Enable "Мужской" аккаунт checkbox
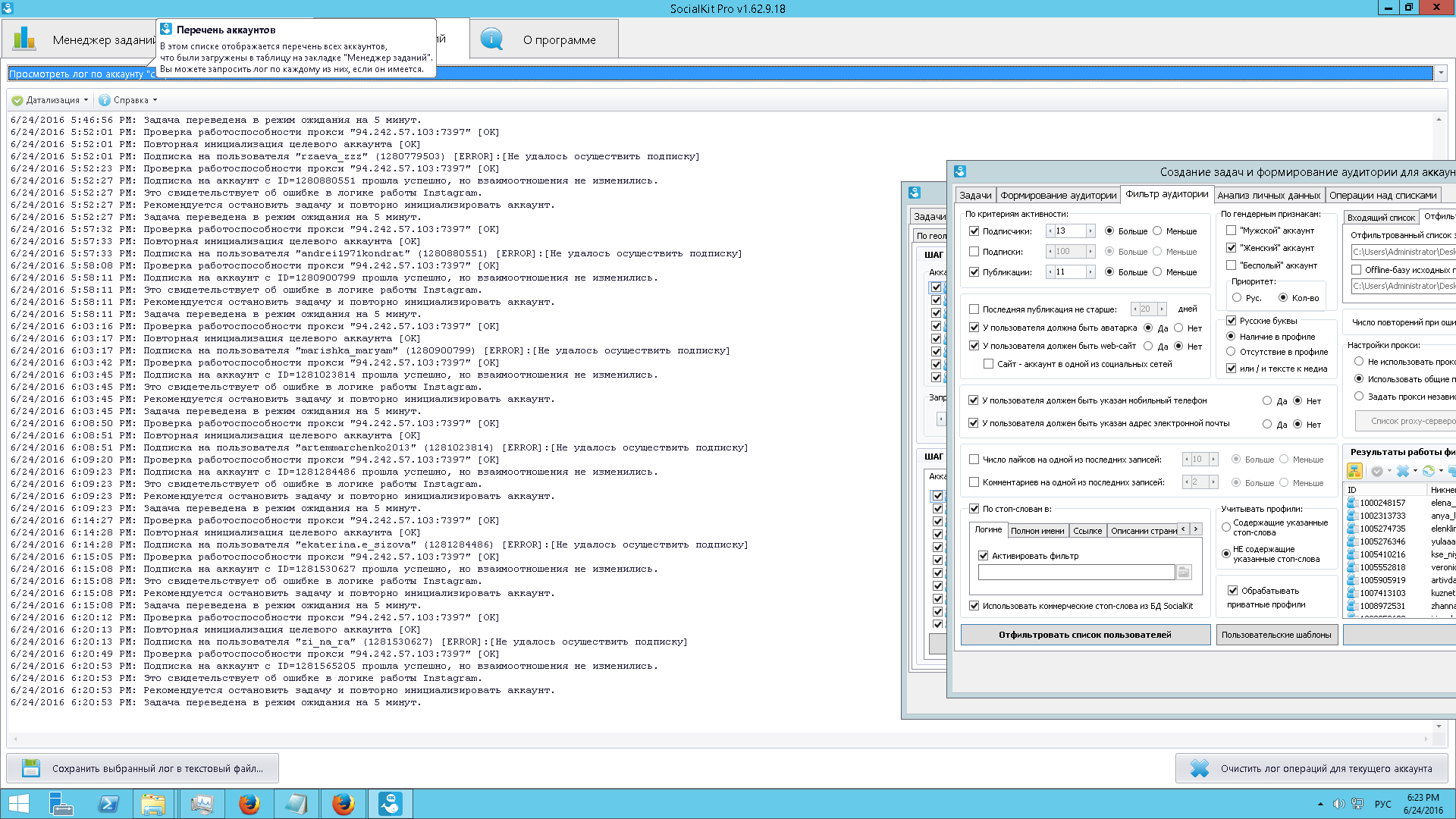This screenshot has width=1456, height=819. [1232, 231]
